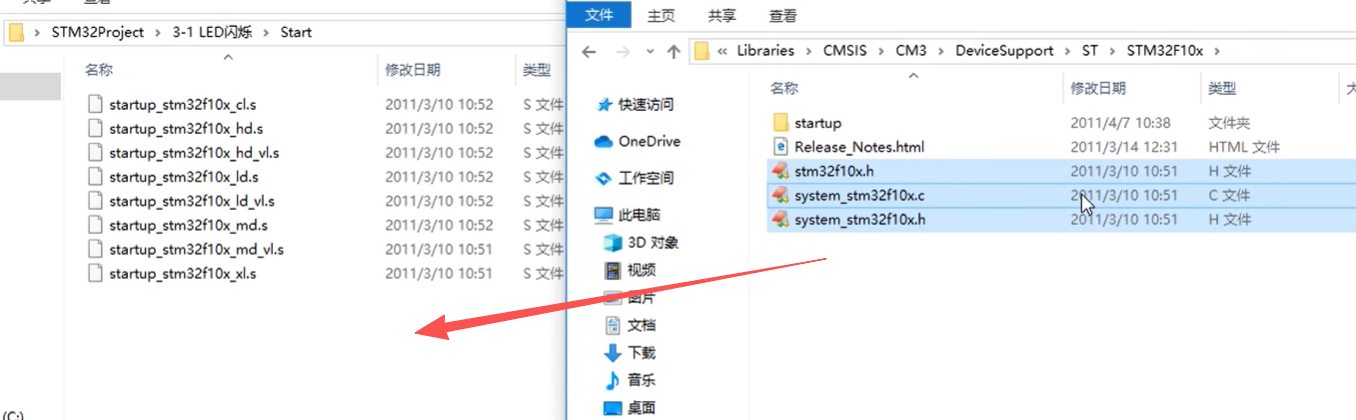The width and height of the screenshot is (1356, 420).
Task: Click 2011/4/7 10:38 date of startup folder
Action: 1120,123
